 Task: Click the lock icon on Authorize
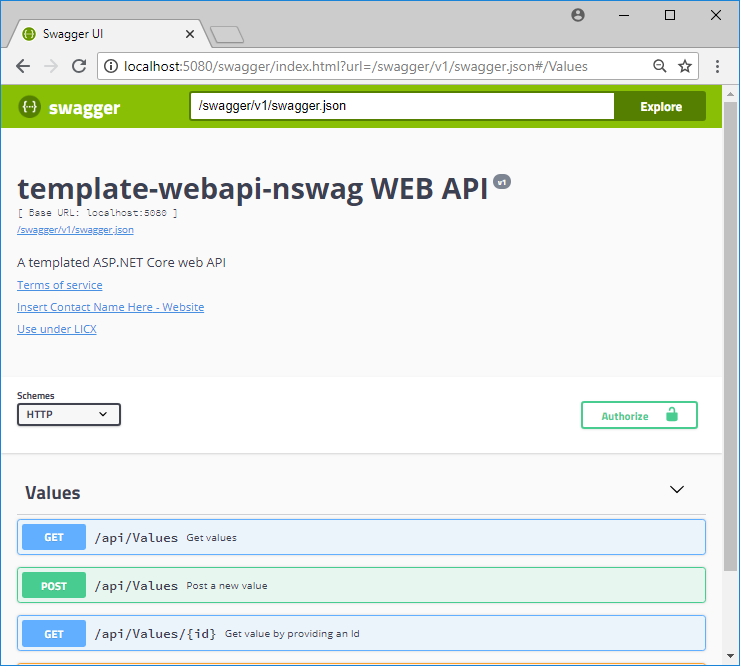click(672, 415)
